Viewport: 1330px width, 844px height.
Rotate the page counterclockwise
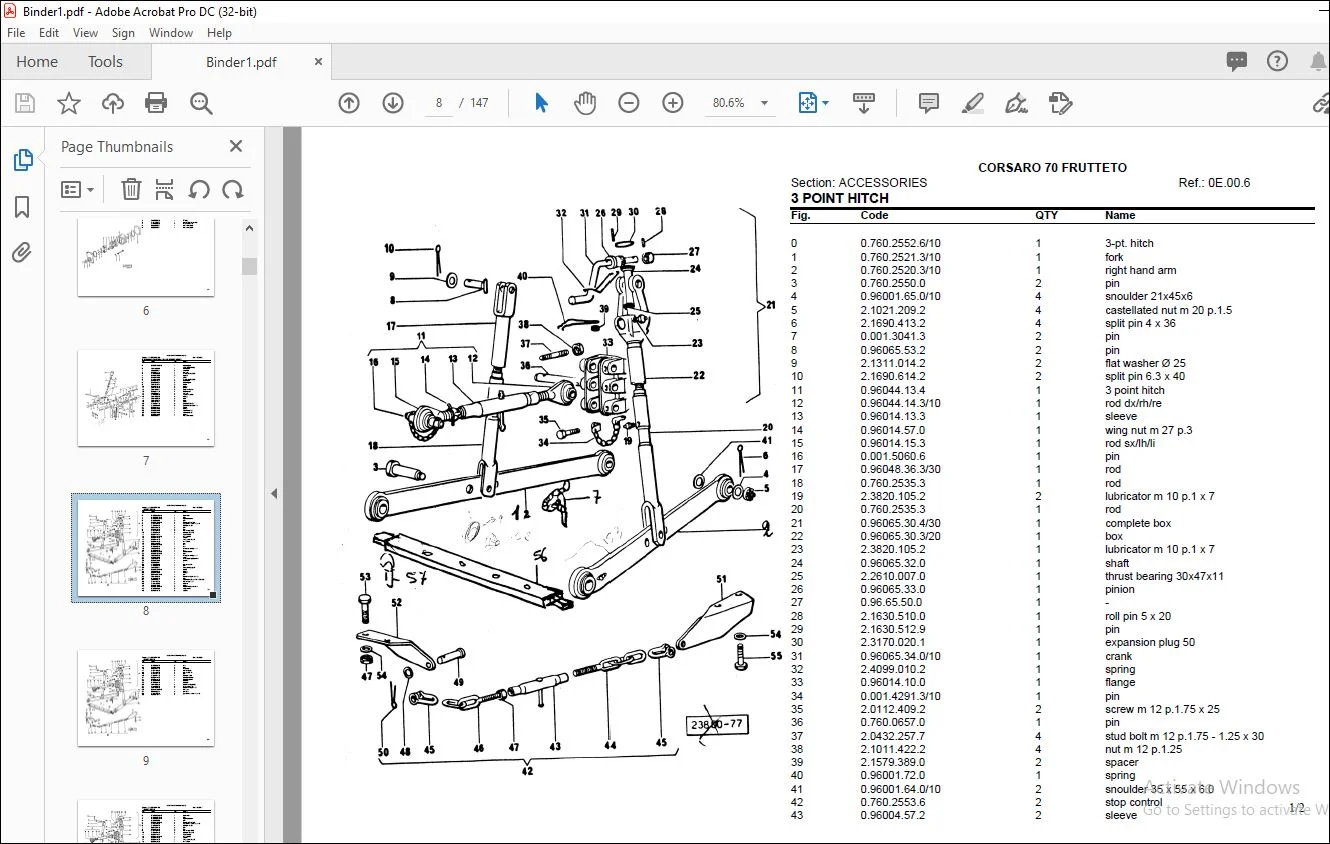click(199, 189)
